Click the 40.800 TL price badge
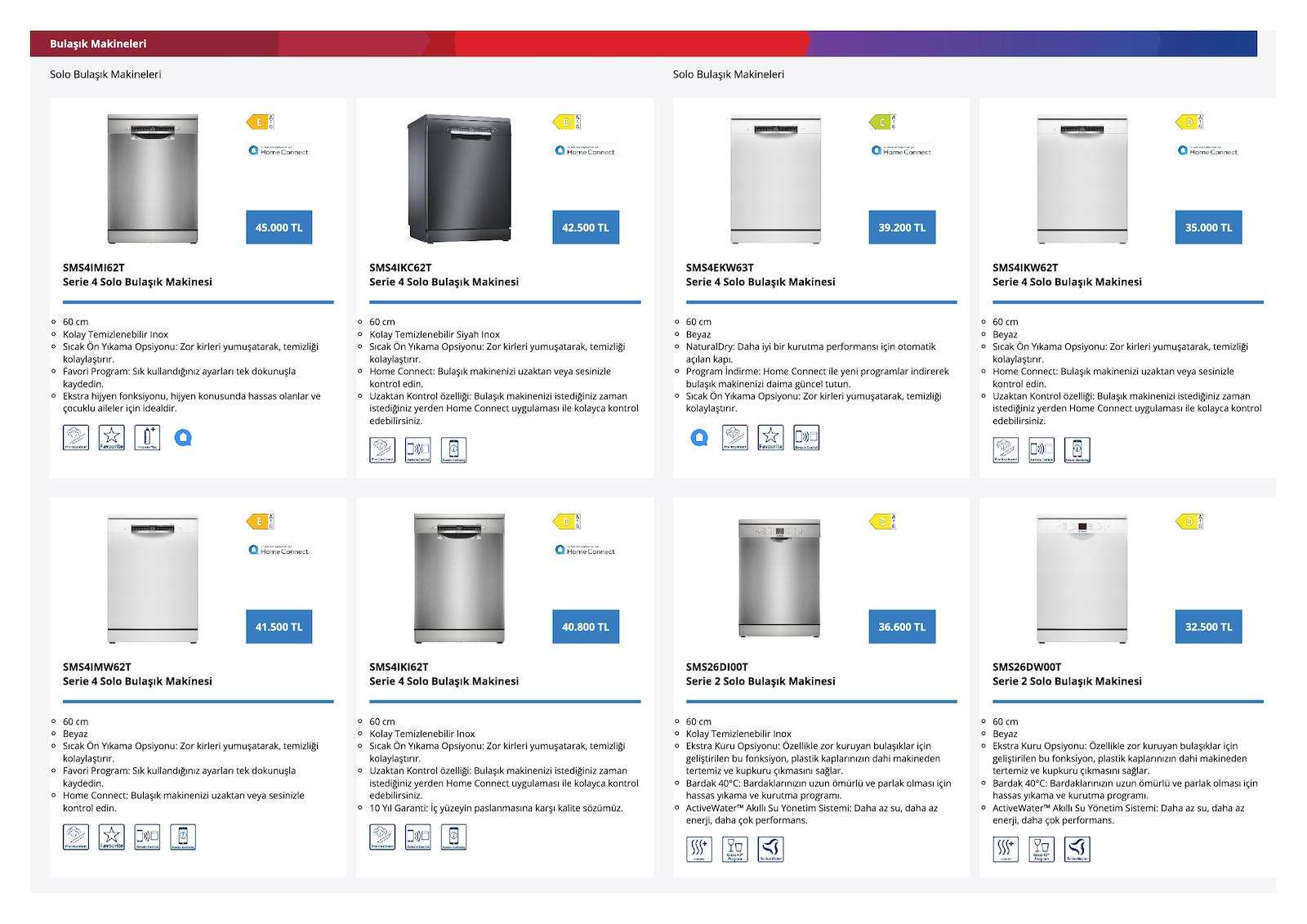The height and width of the screenshot is (924, 1307). click(x=586, y=627)
